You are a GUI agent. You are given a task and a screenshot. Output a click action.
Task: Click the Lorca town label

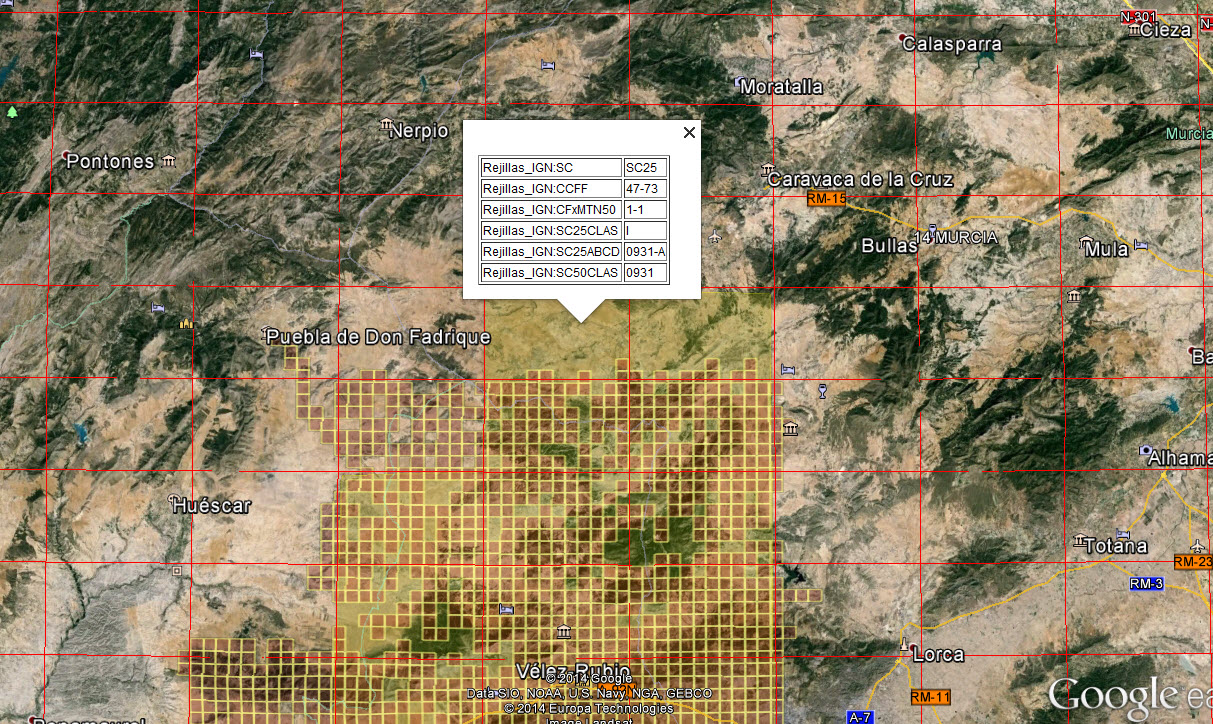[938, 655]
